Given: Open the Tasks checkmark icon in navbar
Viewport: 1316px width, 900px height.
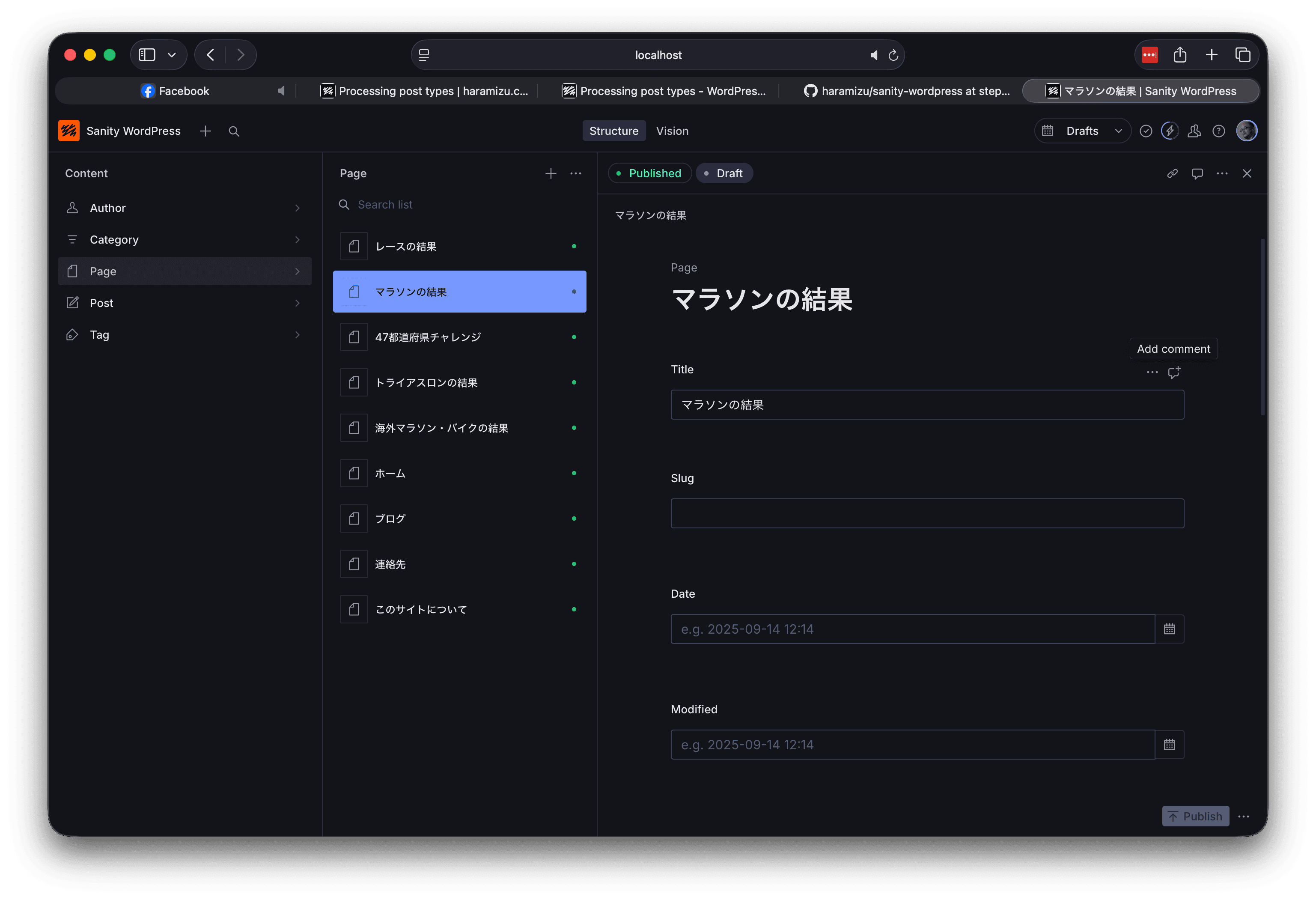Looking at the screenshot, I should [x=1146, y=131].
